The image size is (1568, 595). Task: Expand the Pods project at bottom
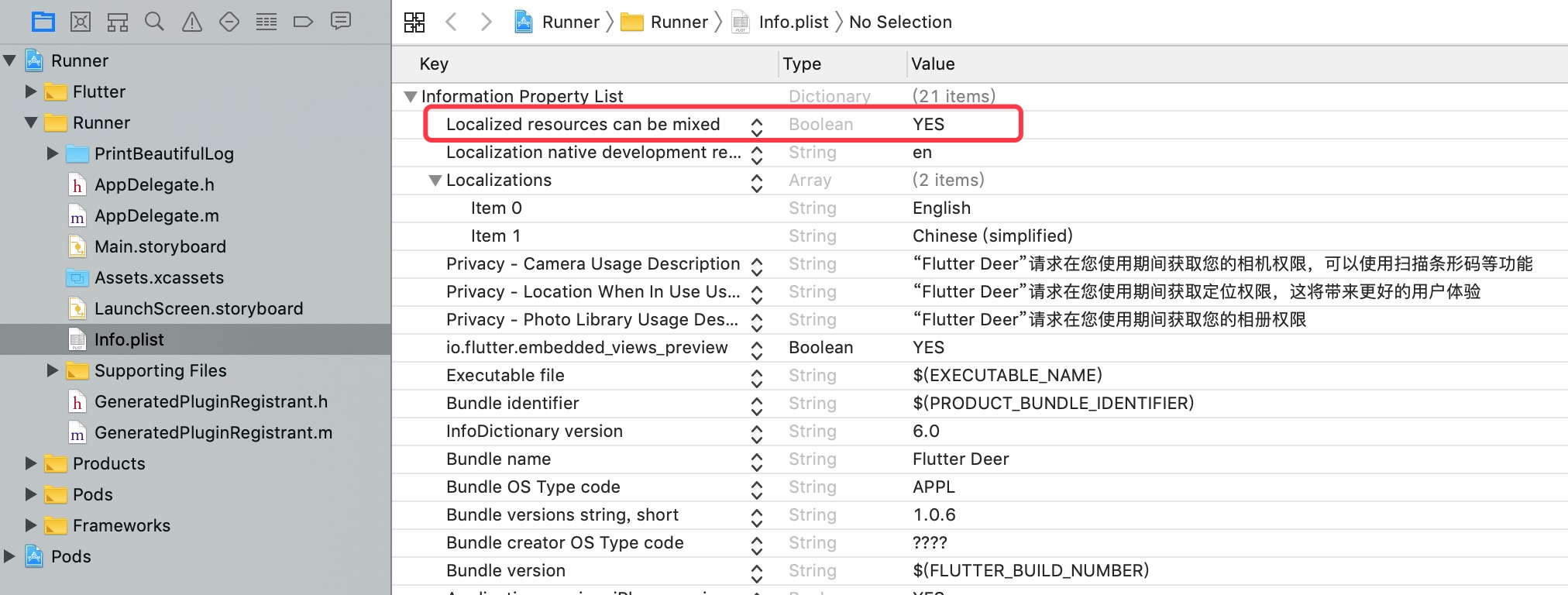[x=9, y=556]
